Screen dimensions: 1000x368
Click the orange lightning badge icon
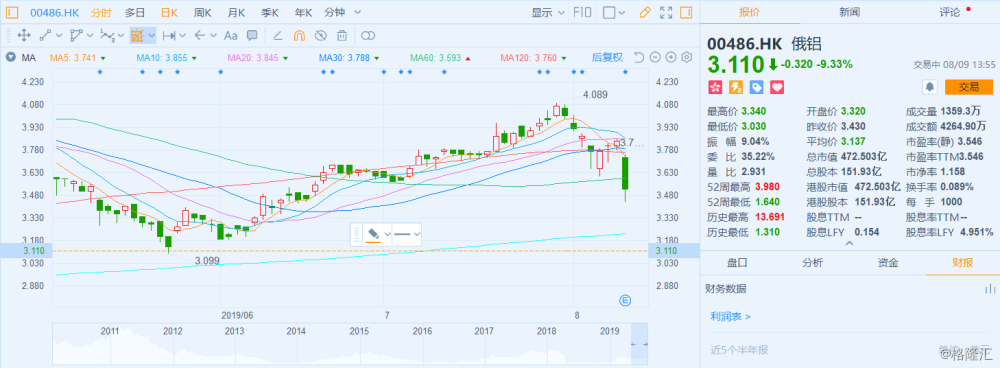[x=735, y=87]
